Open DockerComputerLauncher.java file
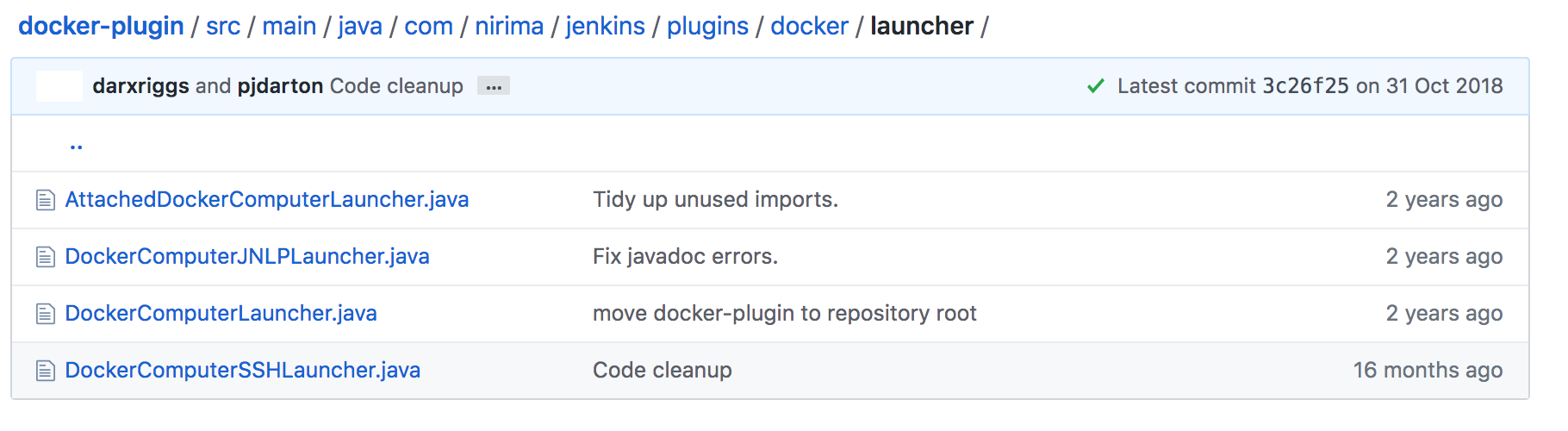 tap(221, 314)
